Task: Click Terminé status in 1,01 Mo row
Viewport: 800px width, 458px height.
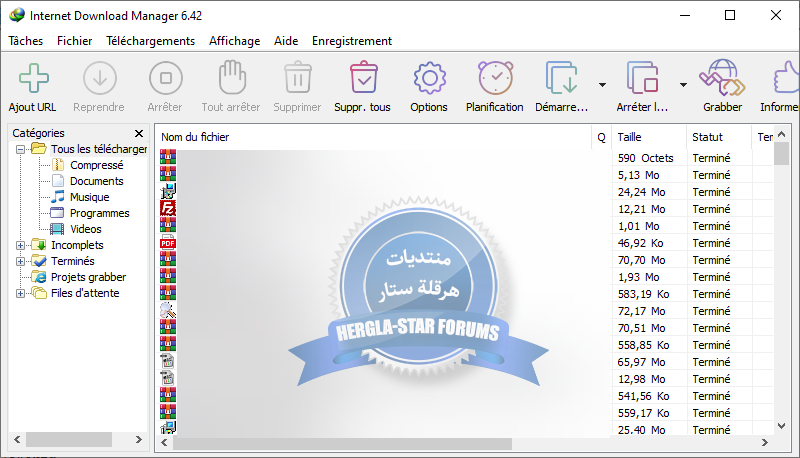Action: (x=711, y=226)
